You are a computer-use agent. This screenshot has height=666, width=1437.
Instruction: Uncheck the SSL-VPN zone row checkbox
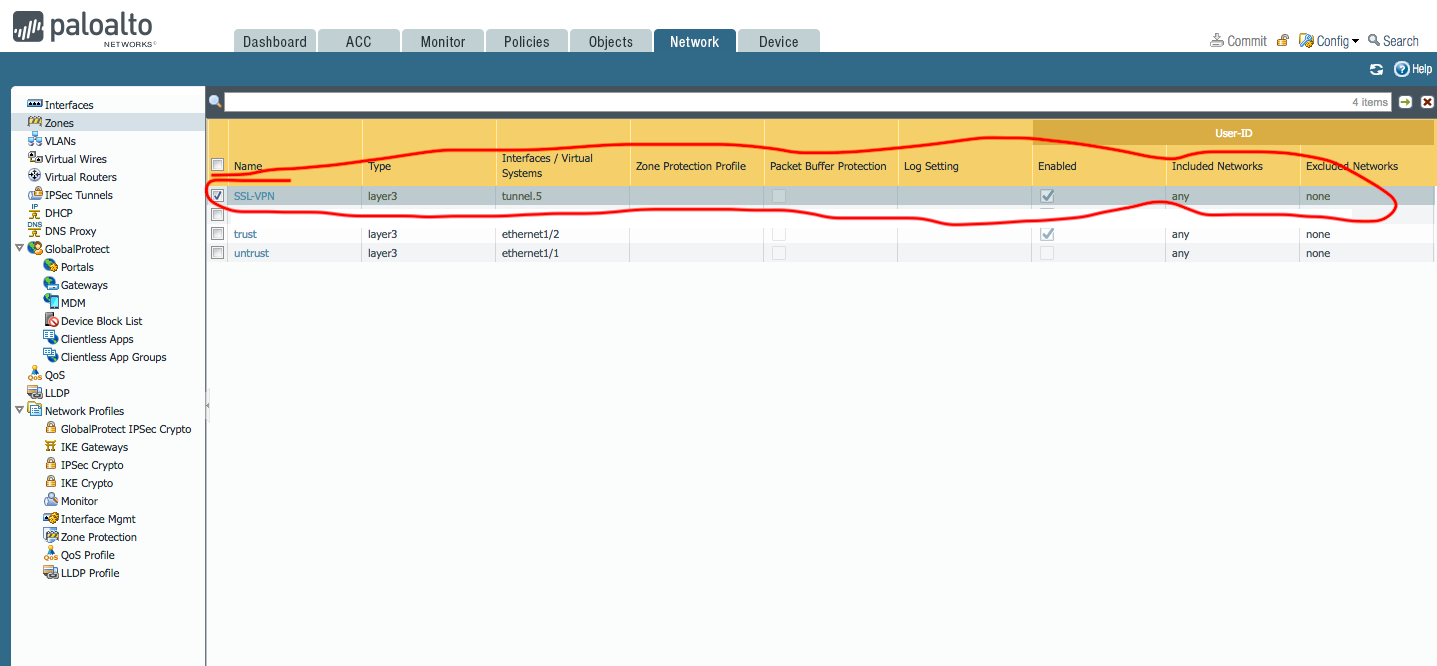(217, 196)
